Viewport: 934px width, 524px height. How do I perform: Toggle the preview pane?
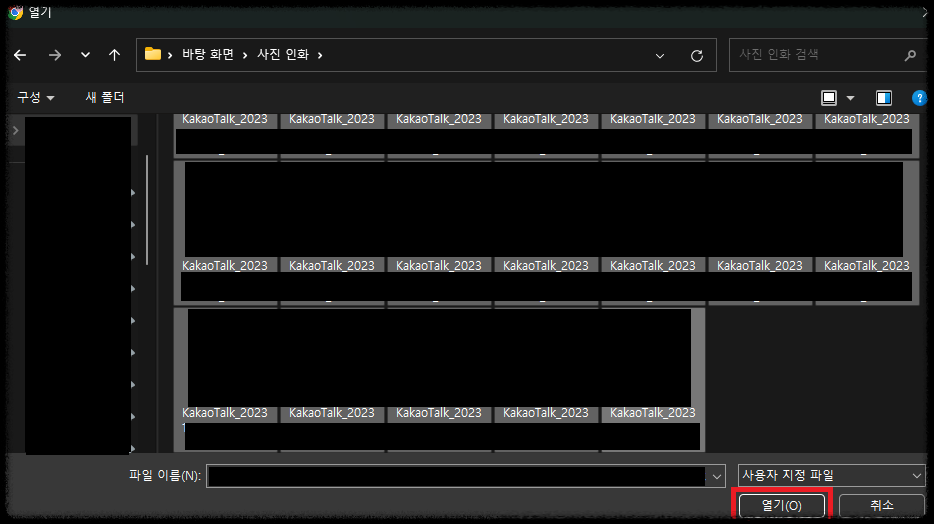[883, 98]
